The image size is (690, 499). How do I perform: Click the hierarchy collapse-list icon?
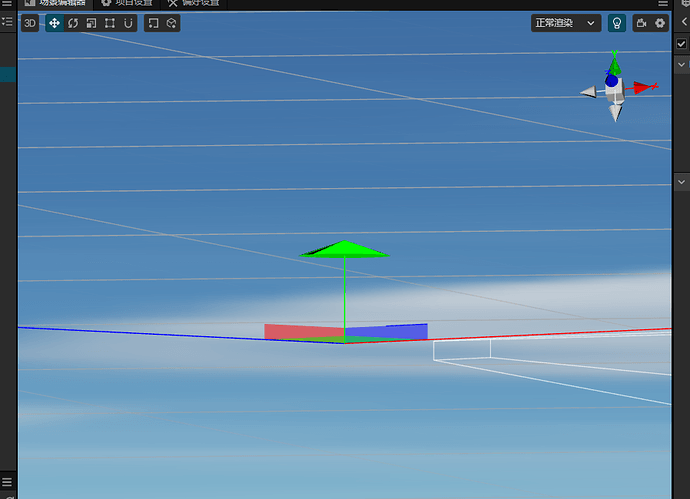point(7,21)
